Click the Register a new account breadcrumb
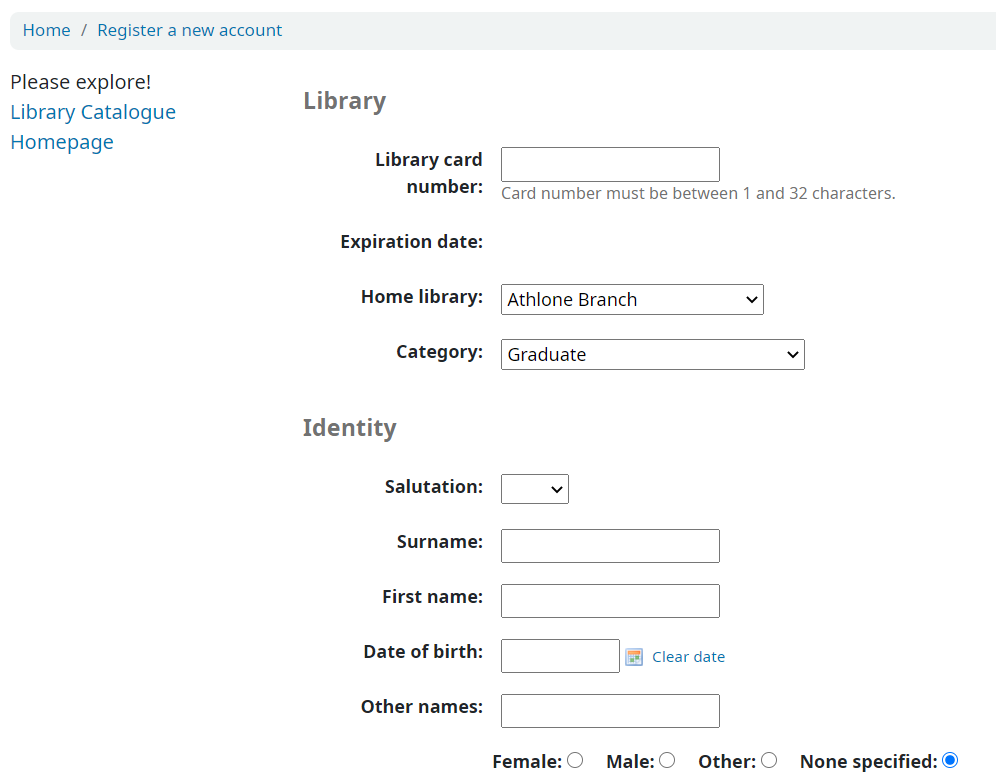 (x=189, y=30)
